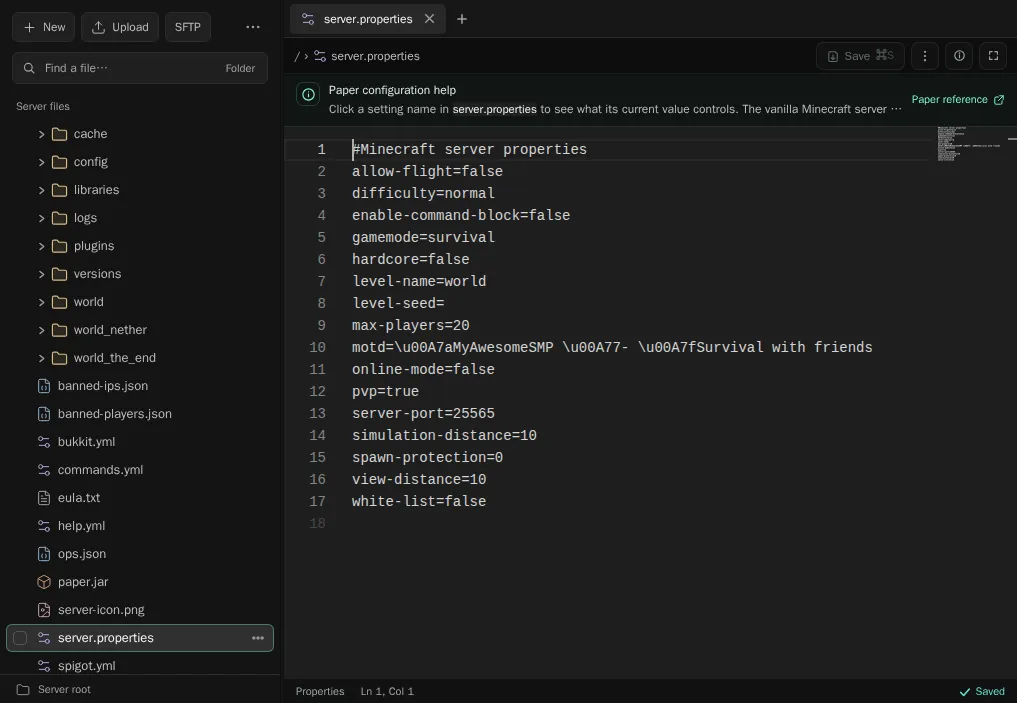This screenshot has width=1017, height=703.
Task: Click the white-list=false line
Action: coord(419,501)
